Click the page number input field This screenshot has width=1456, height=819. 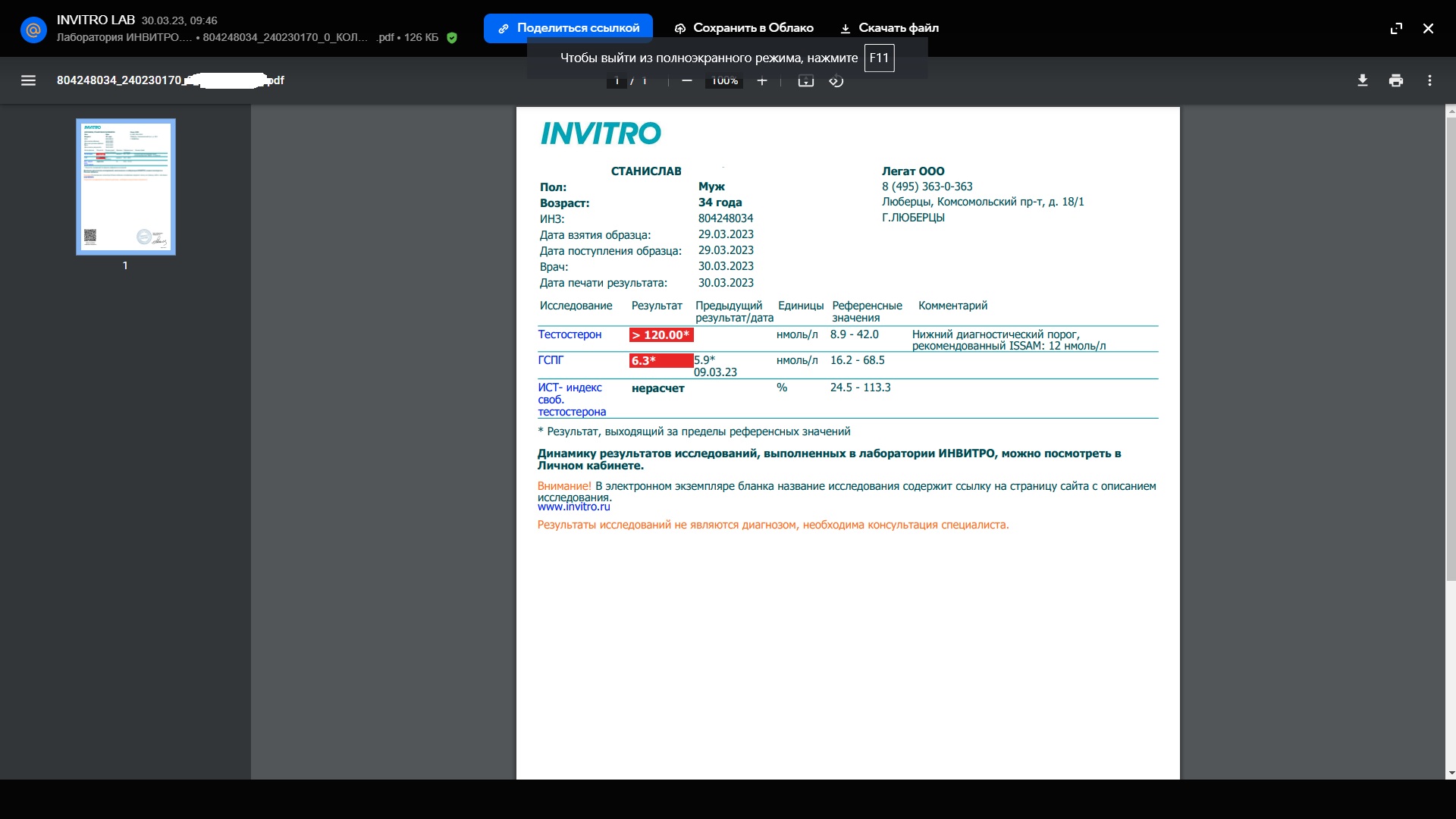(x=617, y=81)
